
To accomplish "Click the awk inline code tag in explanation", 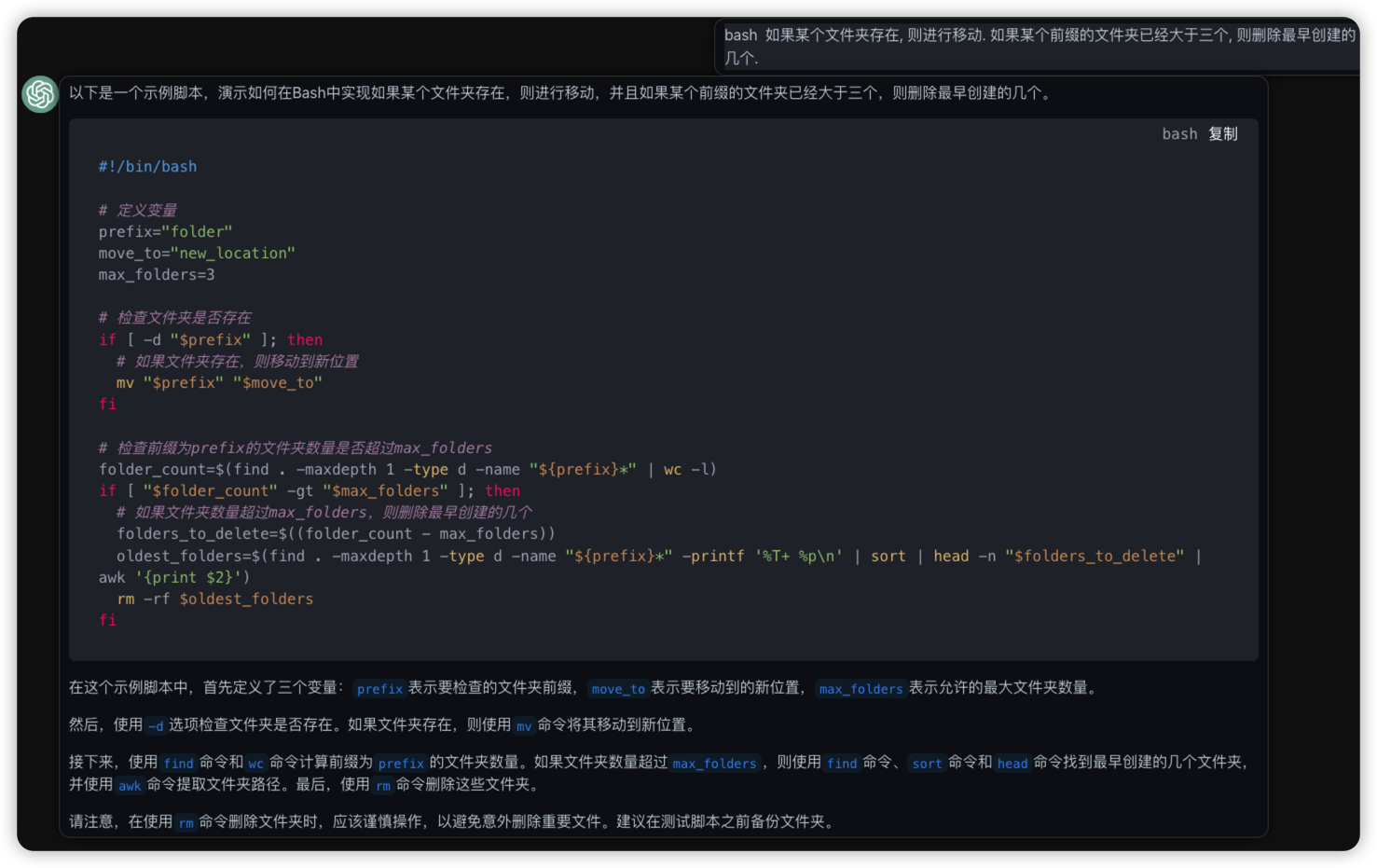I will 130,786.
